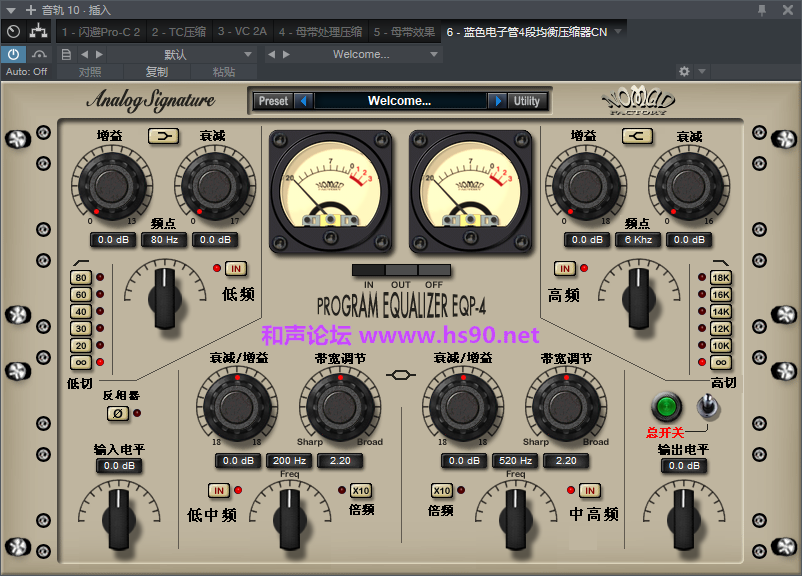
Task: Select the 40 Hz low cut button
Action: click(81, 312)
